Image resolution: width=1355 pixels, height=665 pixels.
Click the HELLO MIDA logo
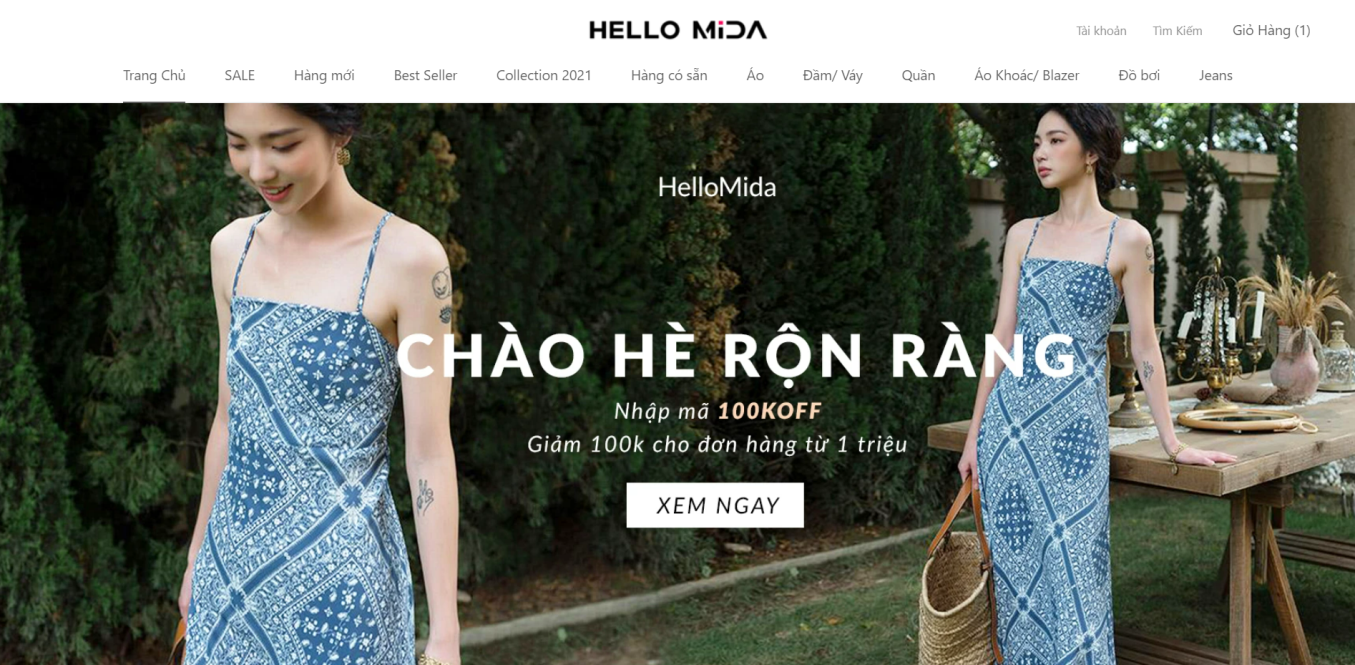coord(678,30)
